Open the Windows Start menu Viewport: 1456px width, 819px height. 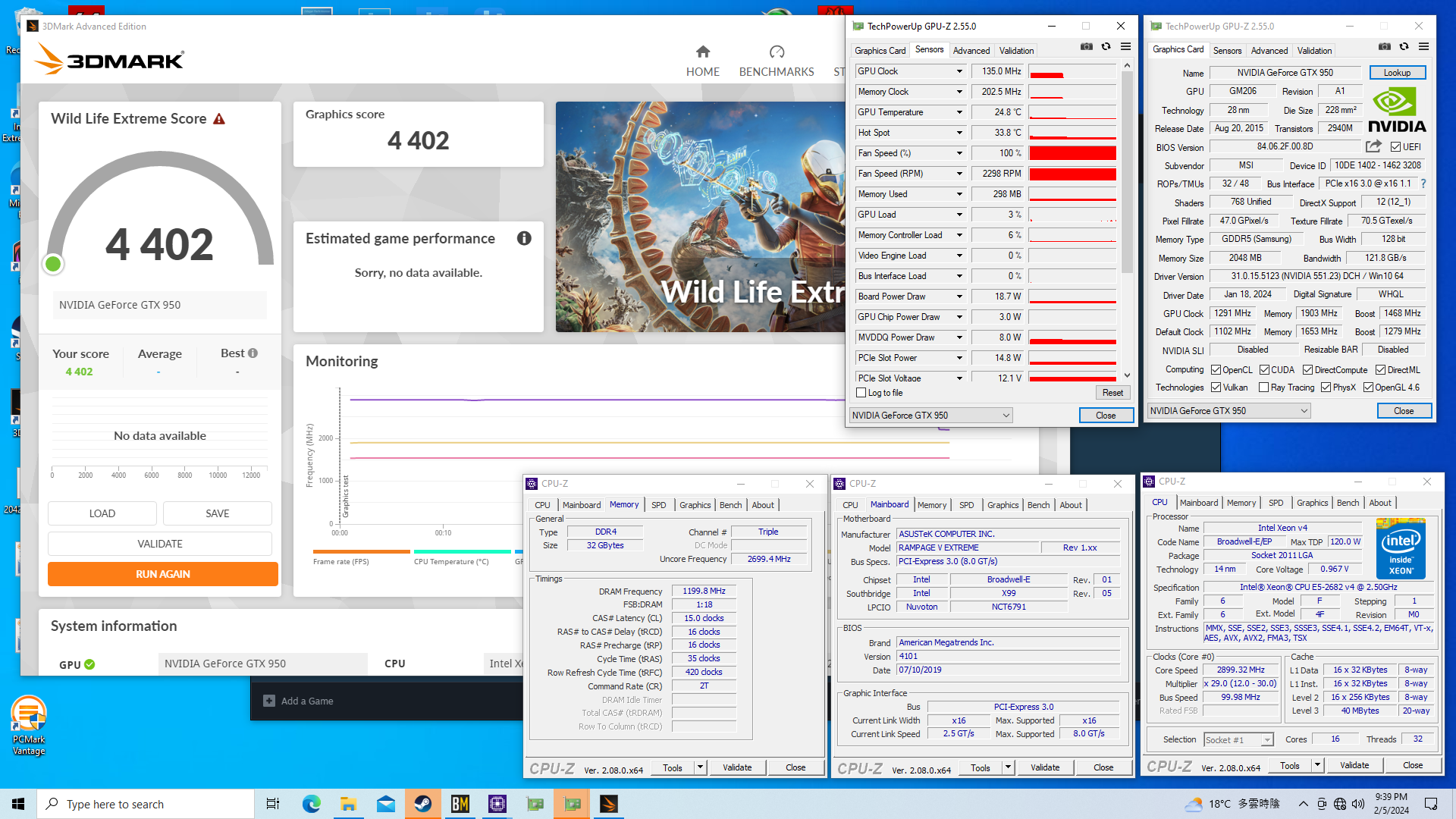point(18,804)
